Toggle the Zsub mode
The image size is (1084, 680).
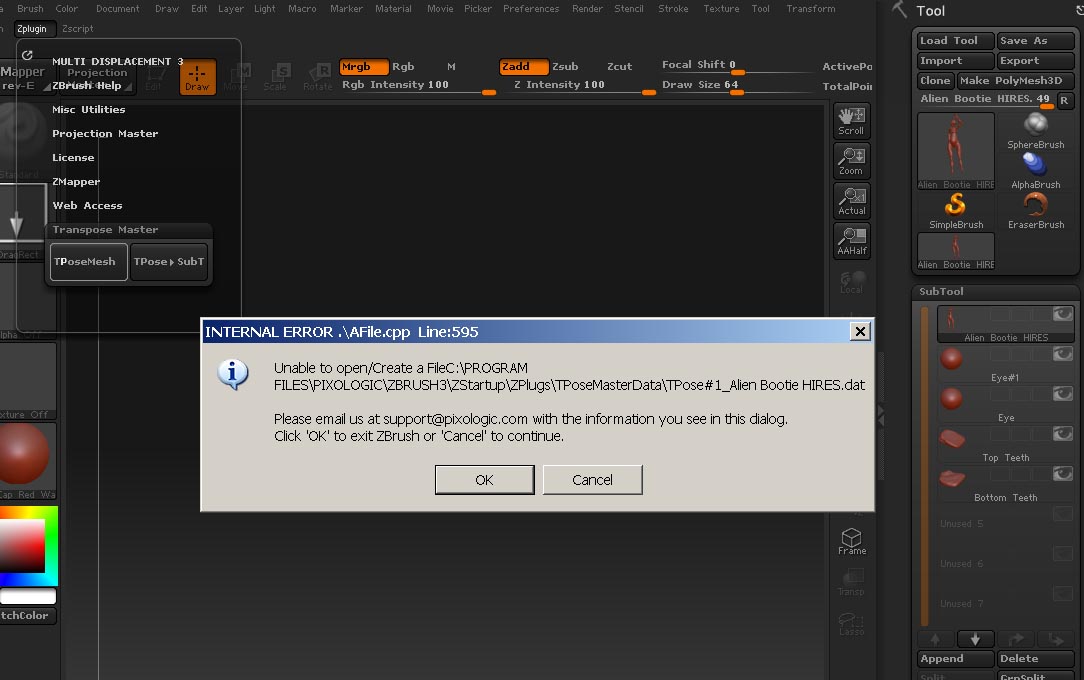click(565, 66)
